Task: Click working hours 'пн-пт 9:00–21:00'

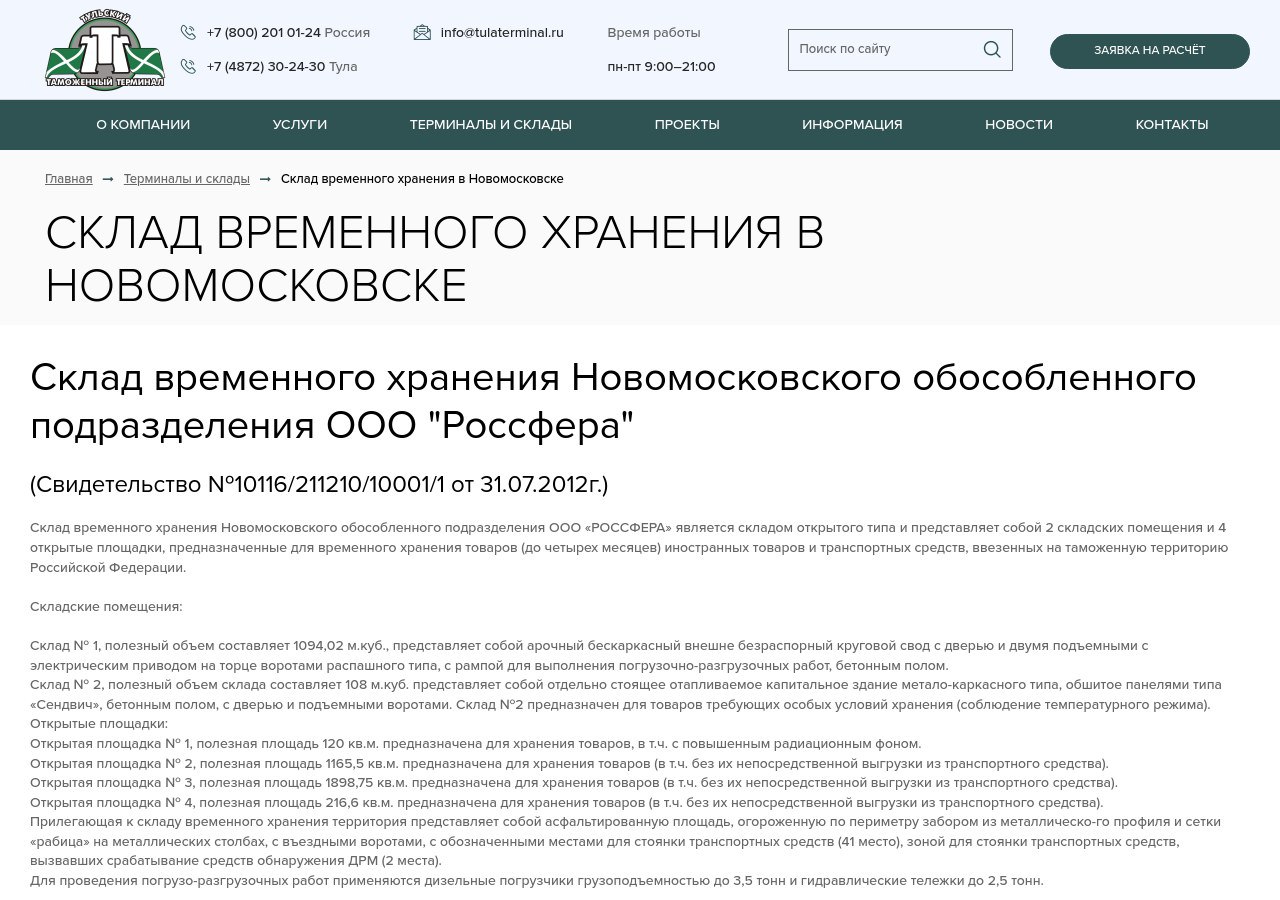Action: (x=661, y=66)
